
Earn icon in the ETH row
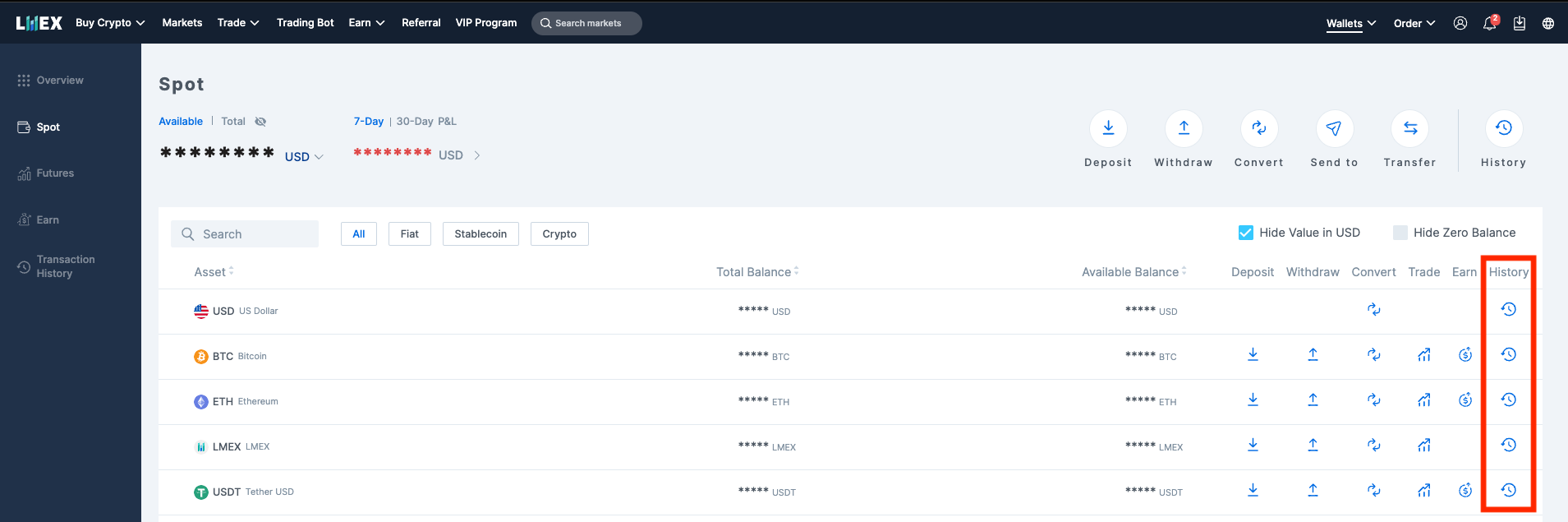(1465, 400)
